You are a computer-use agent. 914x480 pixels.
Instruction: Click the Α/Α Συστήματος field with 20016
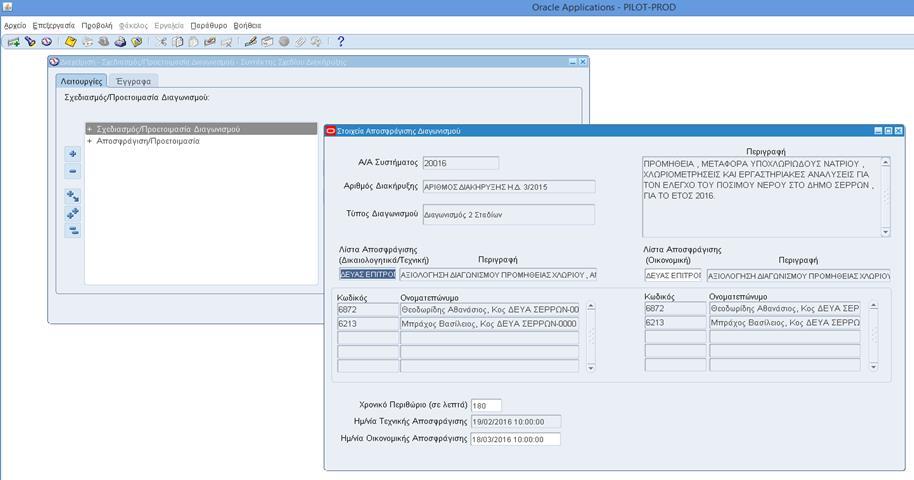(460, 163)
